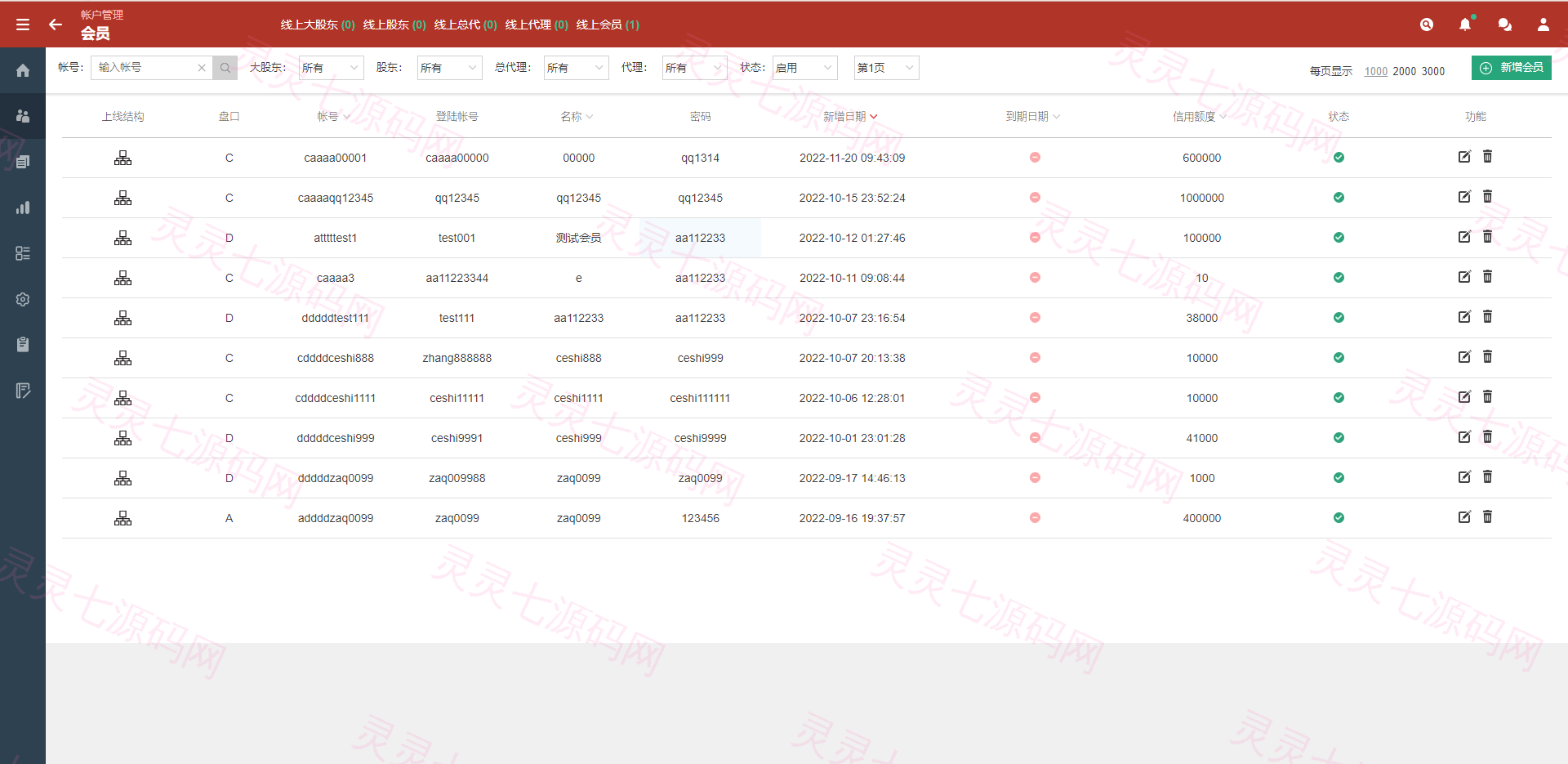This screenshot has width=1568, height=764.
Task: Clear the account input with the X icon
Action: tap(202, 68)
